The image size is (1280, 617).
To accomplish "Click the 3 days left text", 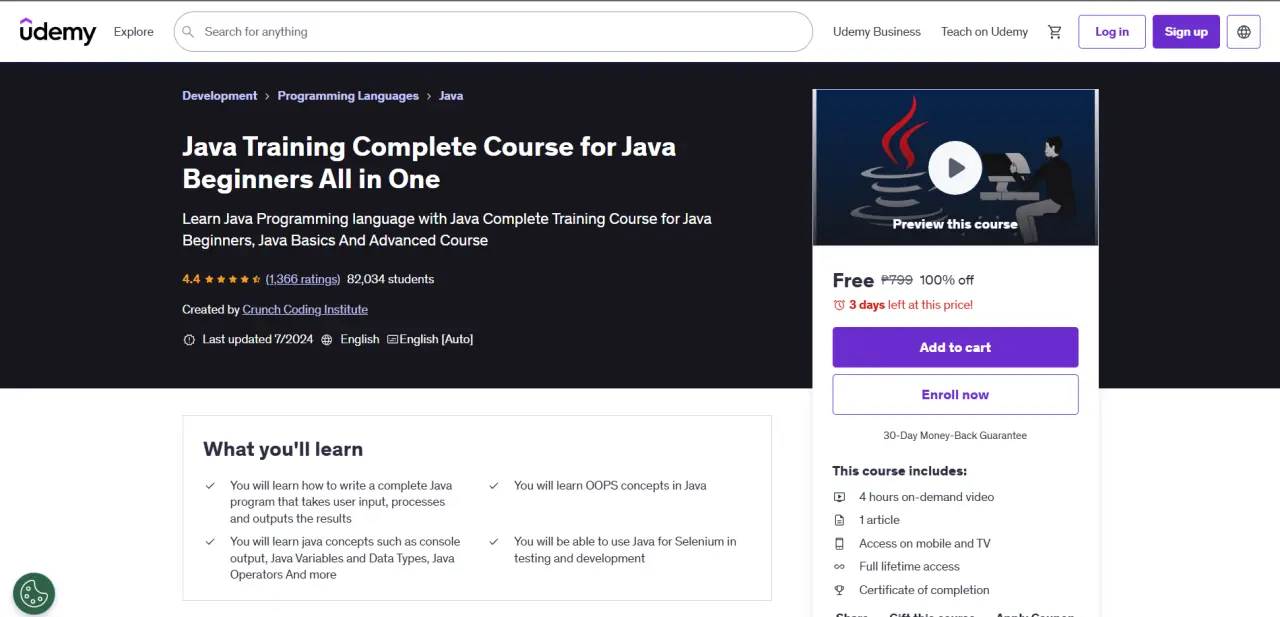I will [x=911, y=305].
